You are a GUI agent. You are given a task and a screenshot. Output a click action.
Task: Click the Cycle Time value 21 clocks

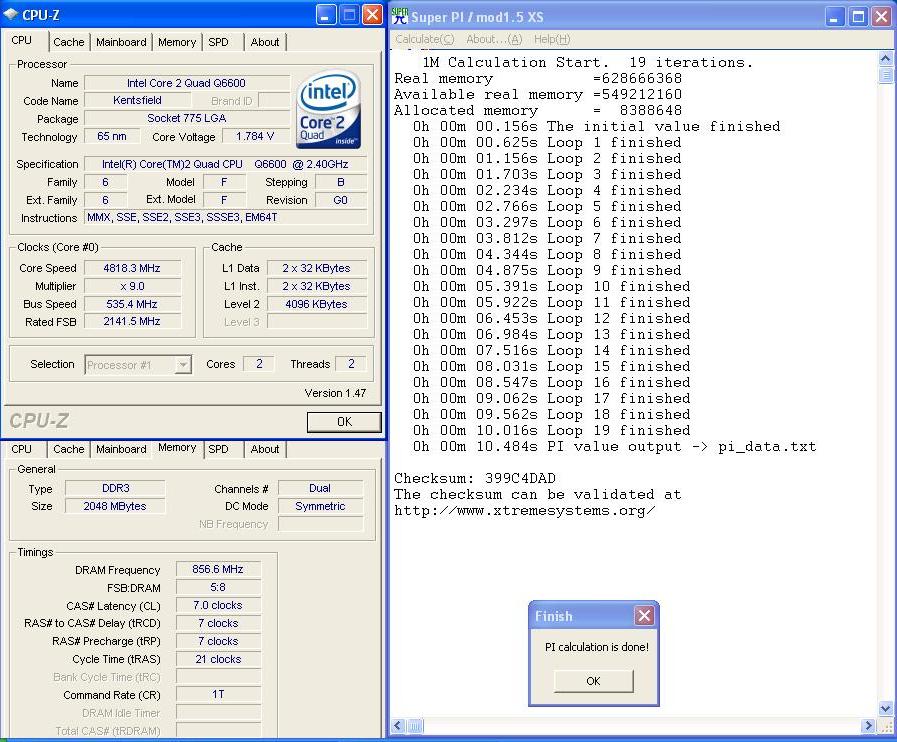[x=218, y=659]
